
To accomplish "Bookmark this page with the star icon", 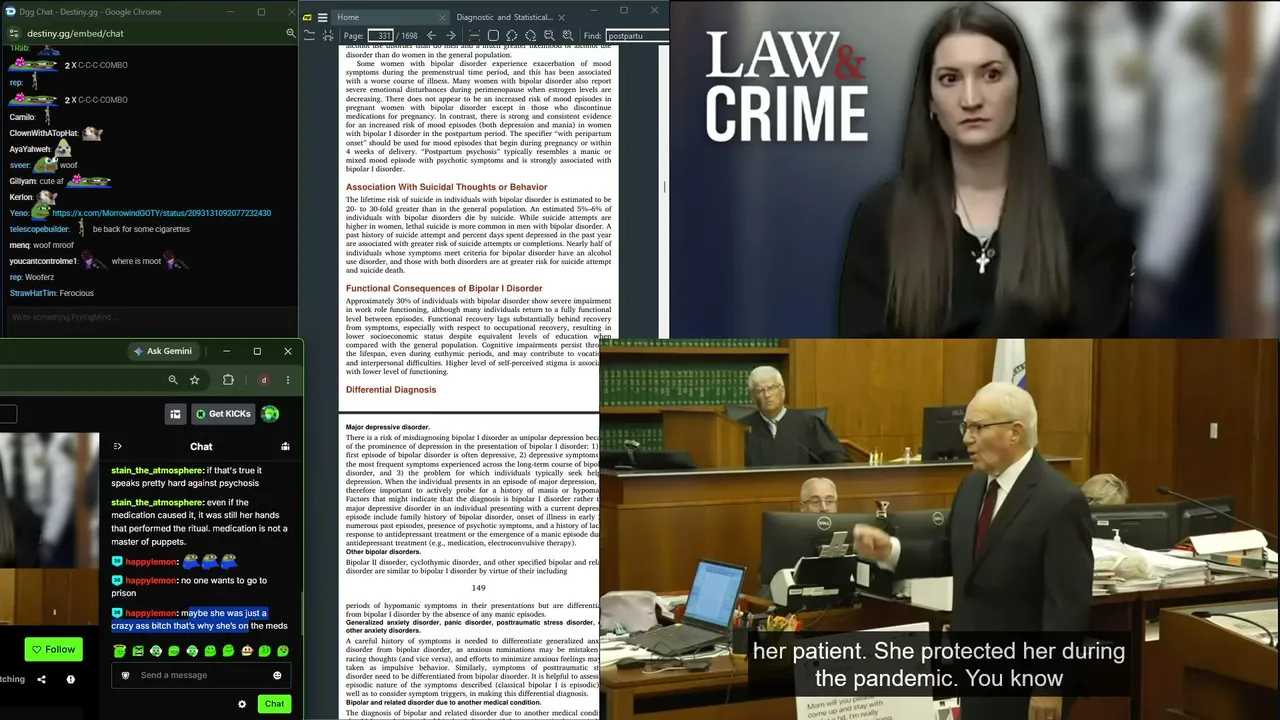I will 195,380.
